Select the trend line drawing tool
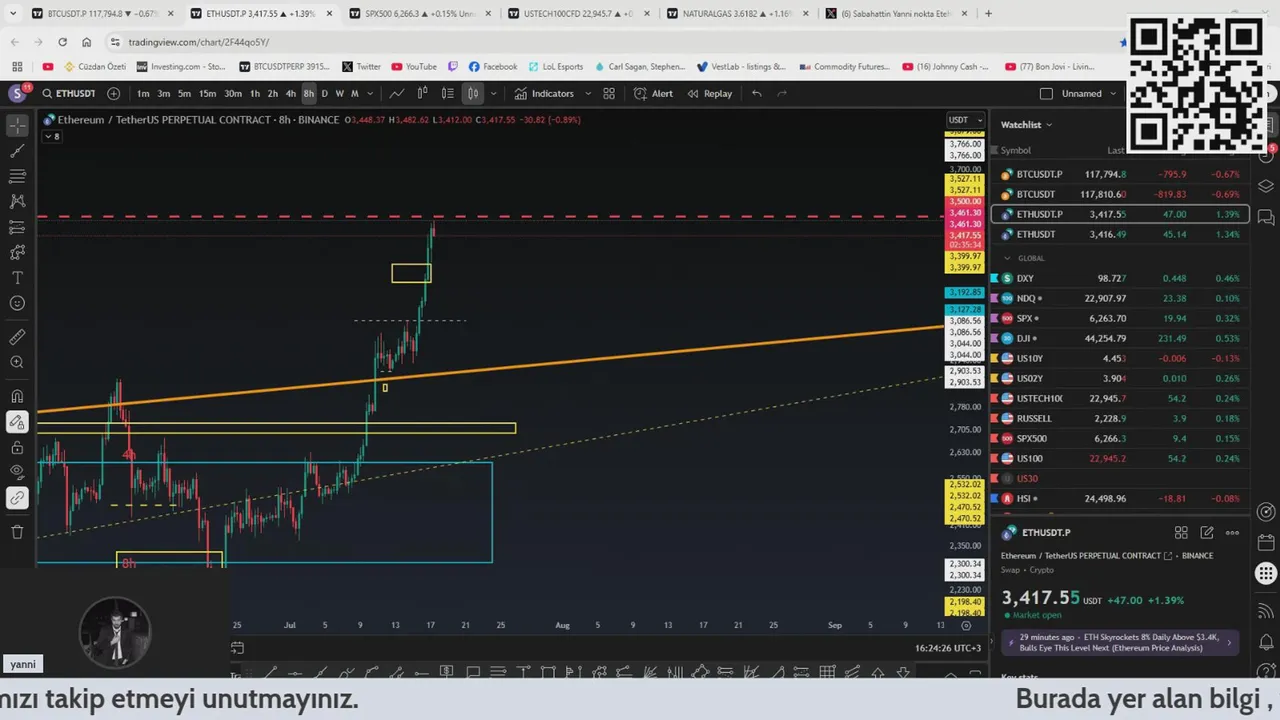1280x720 pixels. click(x=17, y=151)
